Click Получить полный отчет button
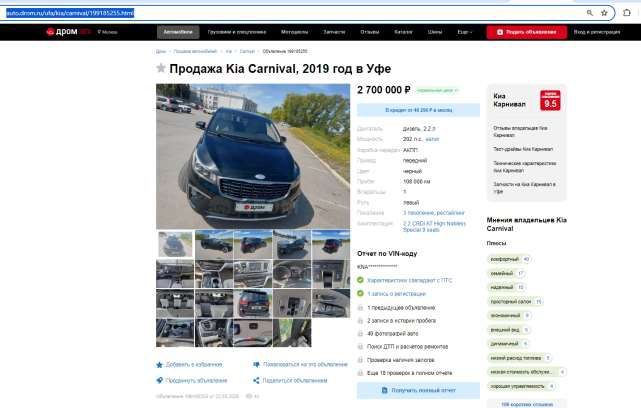 (x=418, y=390)
